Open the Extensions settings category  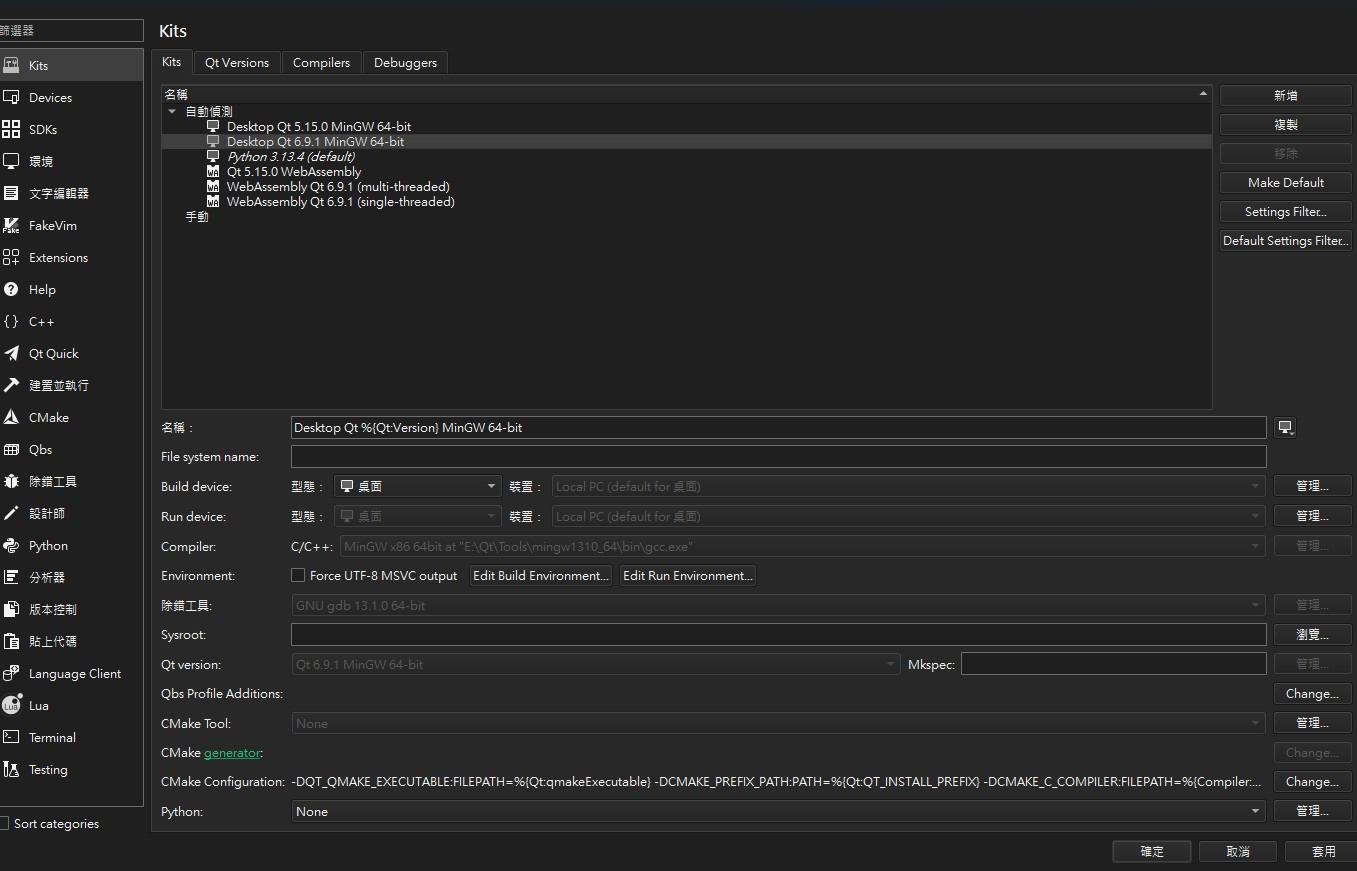click(x=71, y=257)
